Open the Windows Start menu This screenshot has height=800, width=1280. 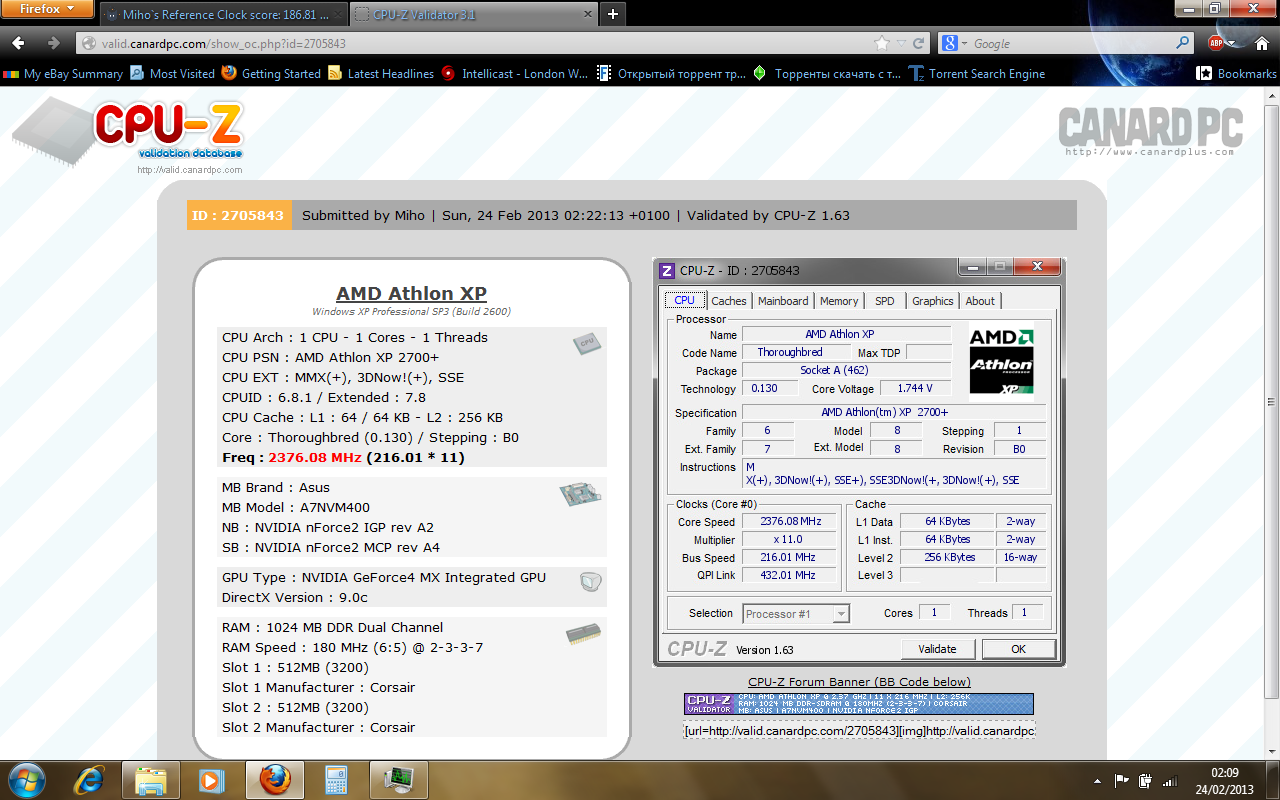click(25, 779)
